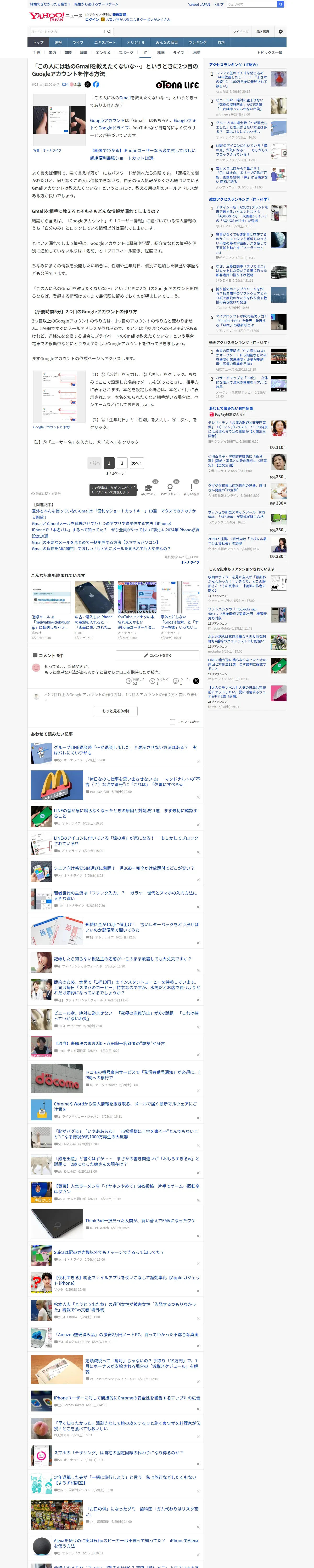Open the ヘルプ link in the header
Image resolution: width=314 pixels, height=1568 pixels.
tap(218, 4)
